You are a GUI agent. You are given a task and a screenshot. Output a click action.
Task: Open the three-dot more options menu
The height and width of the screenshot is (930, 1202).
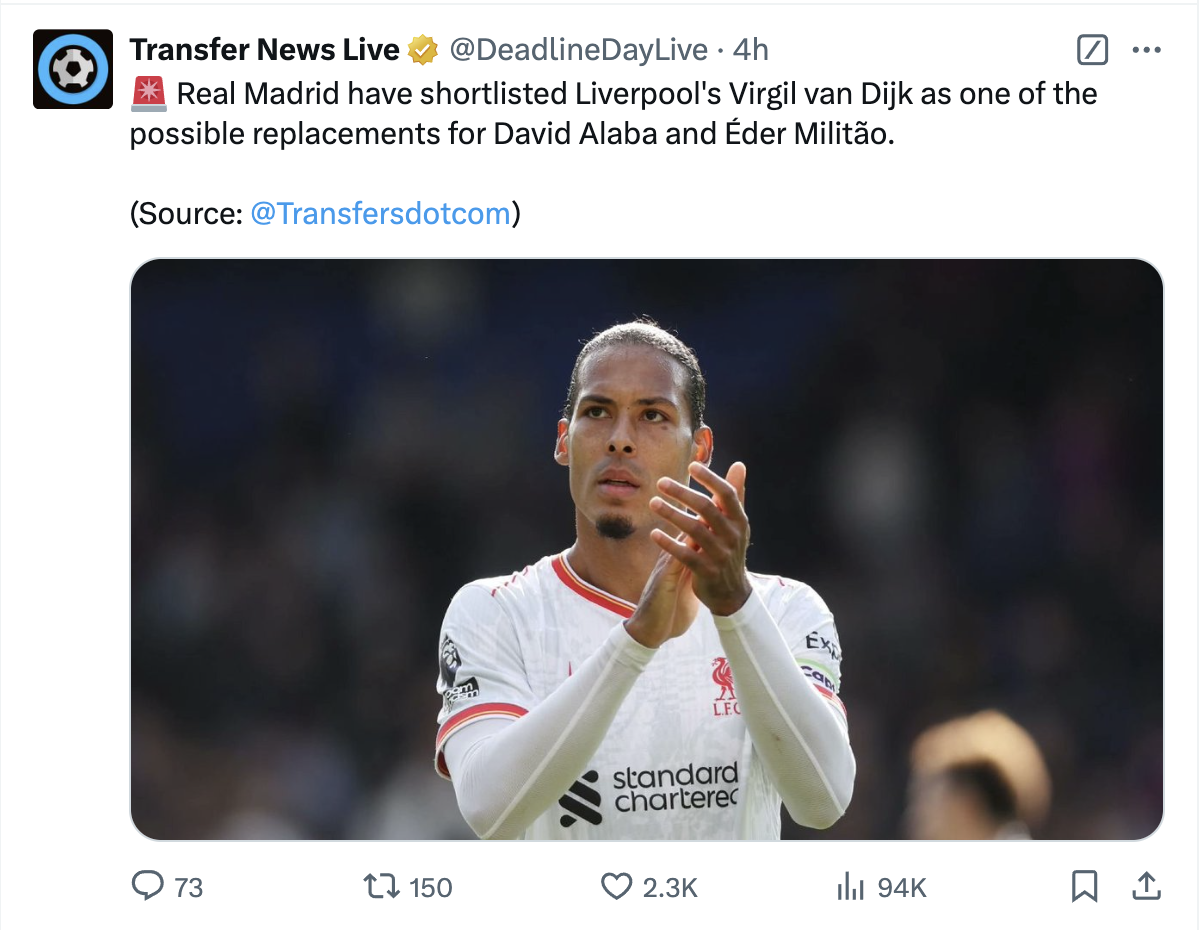[x=1146, y=49]
